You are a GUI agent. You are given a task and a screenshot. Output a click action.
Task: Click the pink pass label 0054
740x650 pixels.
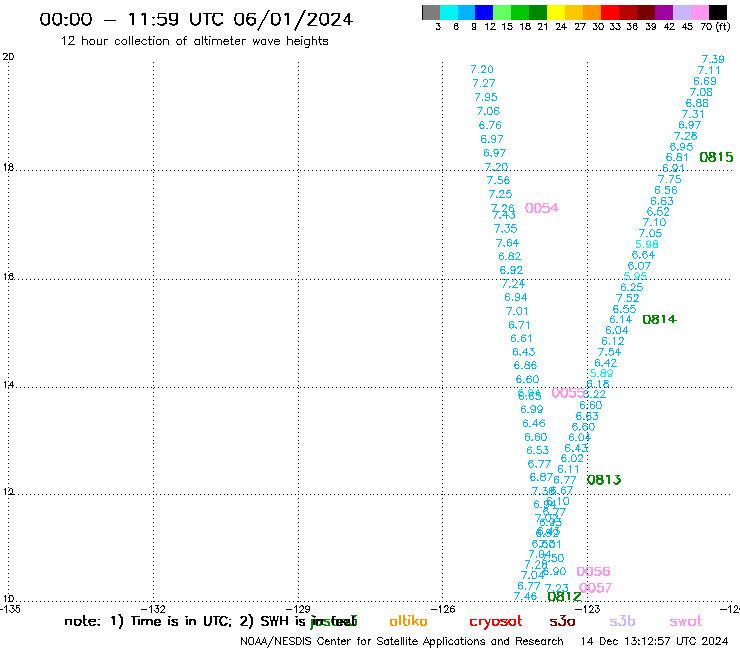pyautogui.click(x=542, y=208)
